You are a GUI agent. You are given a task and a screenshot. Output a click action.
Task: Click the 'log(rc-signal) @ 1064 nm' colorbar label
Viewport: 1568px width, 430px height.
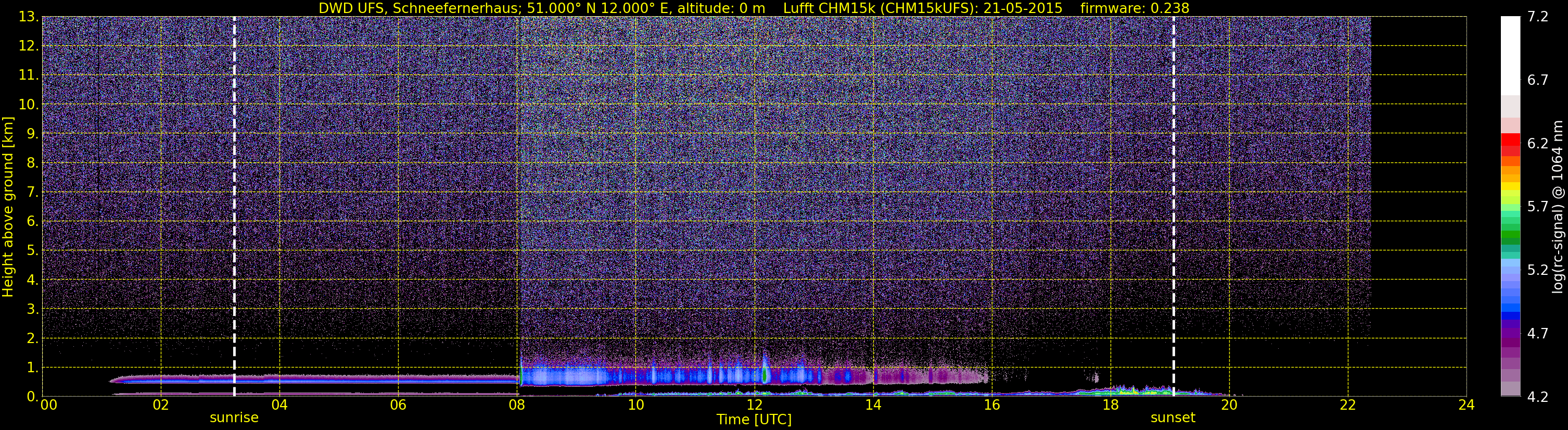pyautogui.click(x=1558, y=207)
